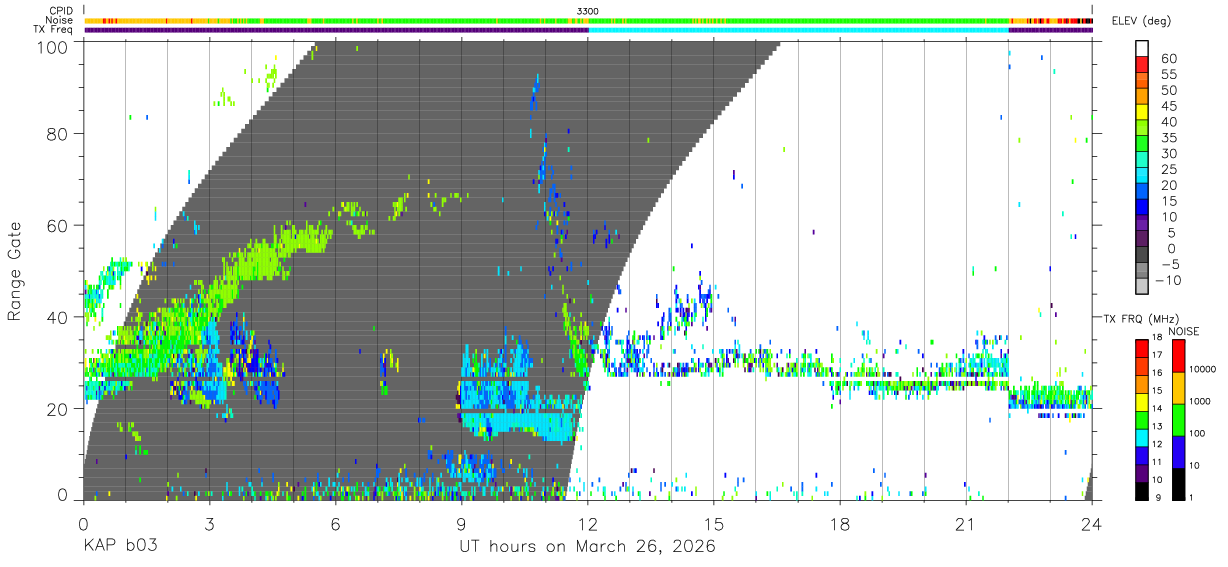The width and height of the screenshot is (1228, 567).
Task: Click the CPID value 3300
Action: pos(588,11)
